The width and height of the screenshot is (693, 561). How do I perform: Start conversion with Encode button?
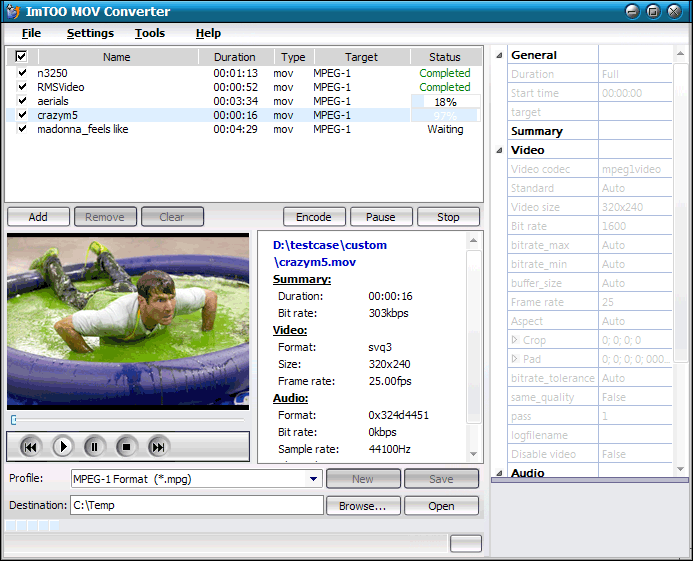point(314,217)
